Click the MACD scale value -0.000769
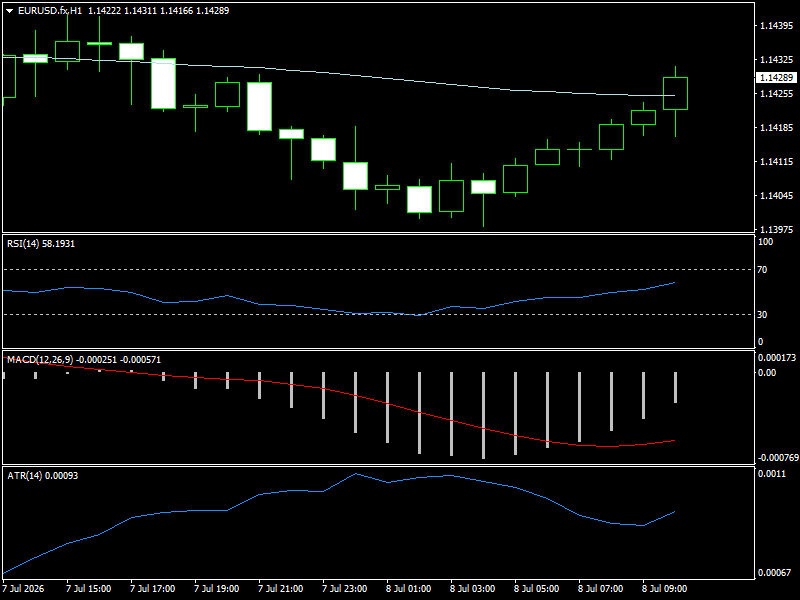The image size is (800, 600). [x=777, y=458]
